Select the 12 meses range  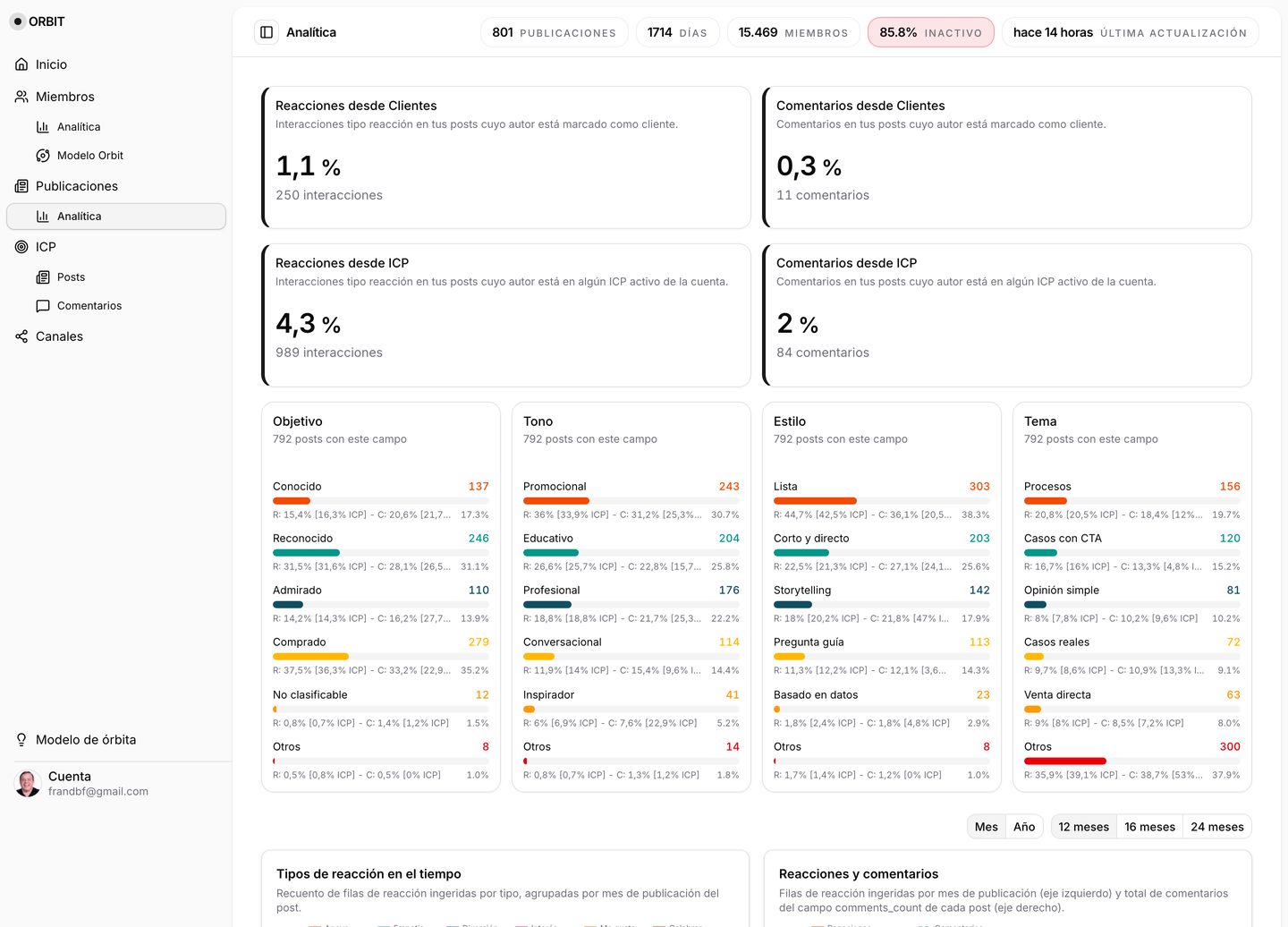[x=1083, y=827]
